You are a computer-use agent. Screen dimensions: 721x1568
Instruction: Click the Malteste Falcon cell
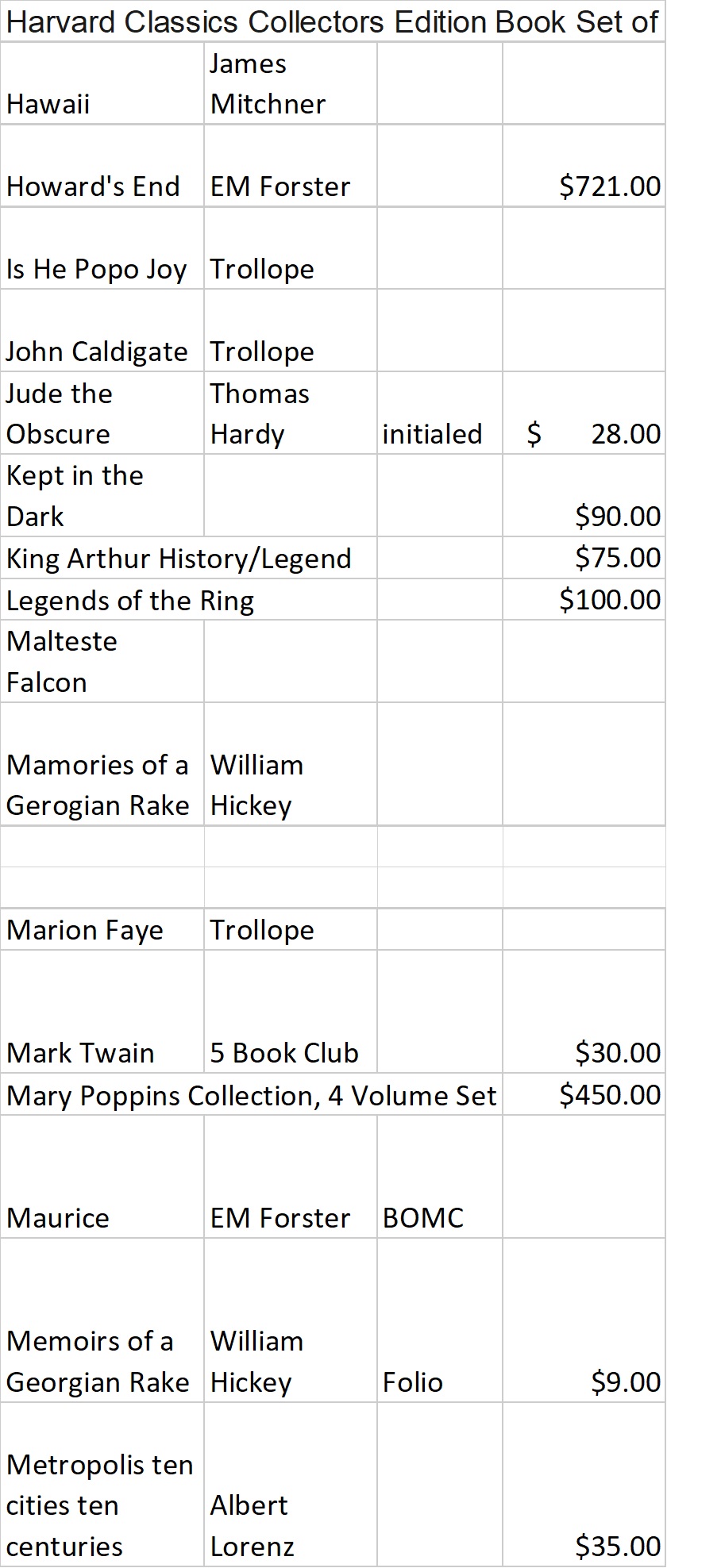[x=102, y=661]
